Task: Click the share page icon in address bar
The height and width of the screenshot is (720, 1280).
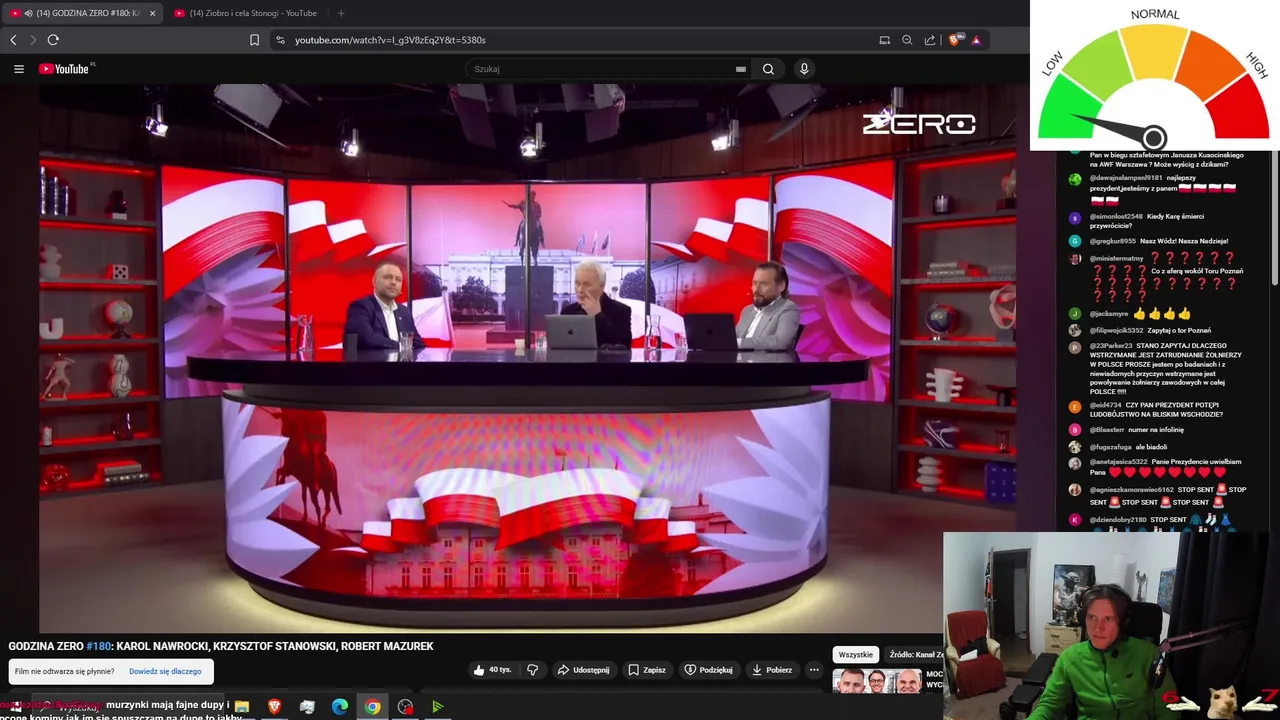Action: coord(930,40)
